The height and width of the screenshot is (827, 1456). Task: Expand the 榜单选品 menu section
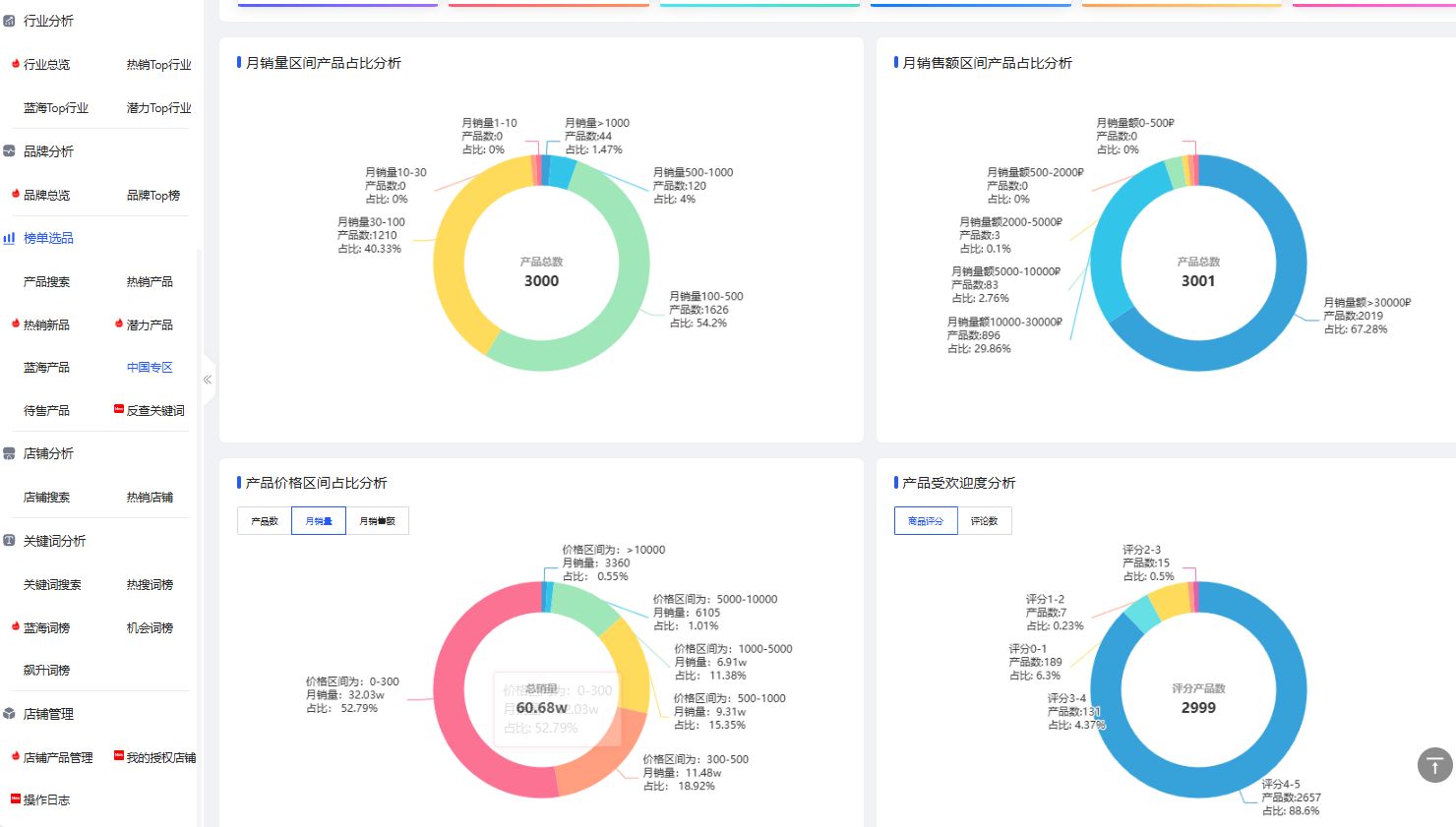48,238
